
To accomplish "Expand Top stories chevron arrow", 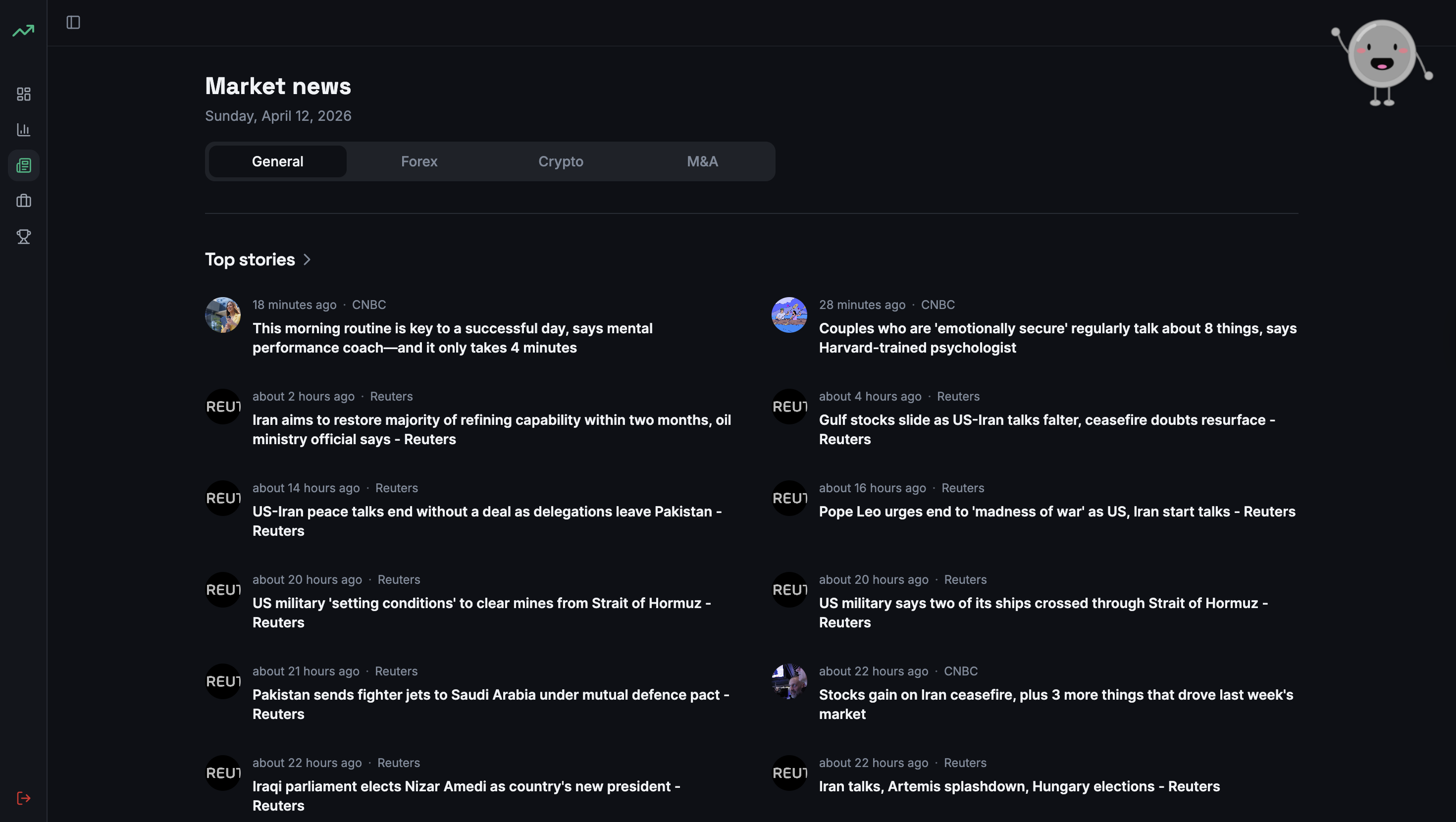I will 307,259.
